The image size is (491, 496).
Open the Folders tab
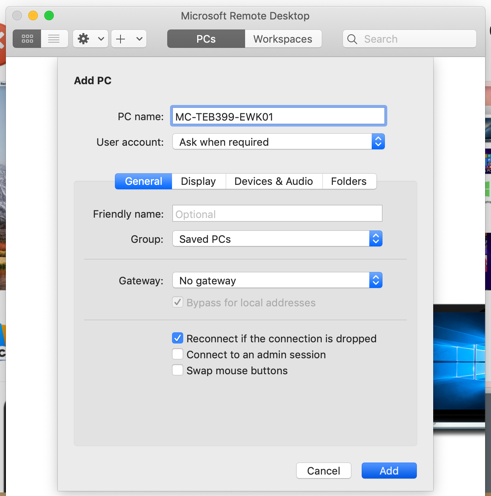(x=349, y=181)
